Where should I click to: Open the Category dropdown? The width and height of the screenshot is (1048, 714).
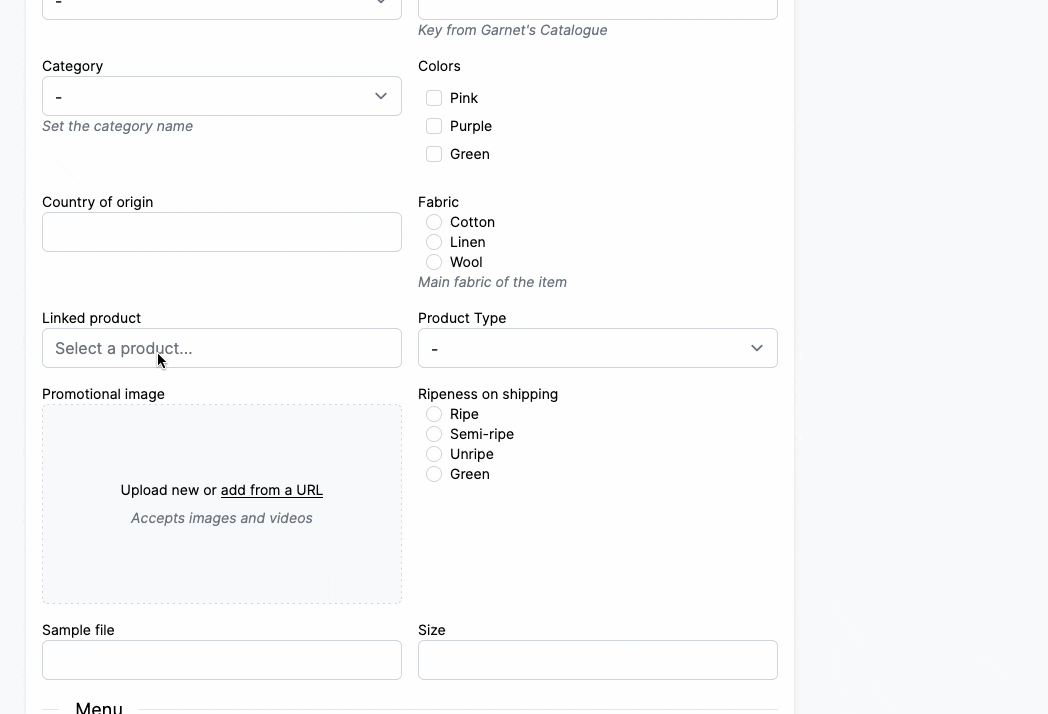click(221, 96)
